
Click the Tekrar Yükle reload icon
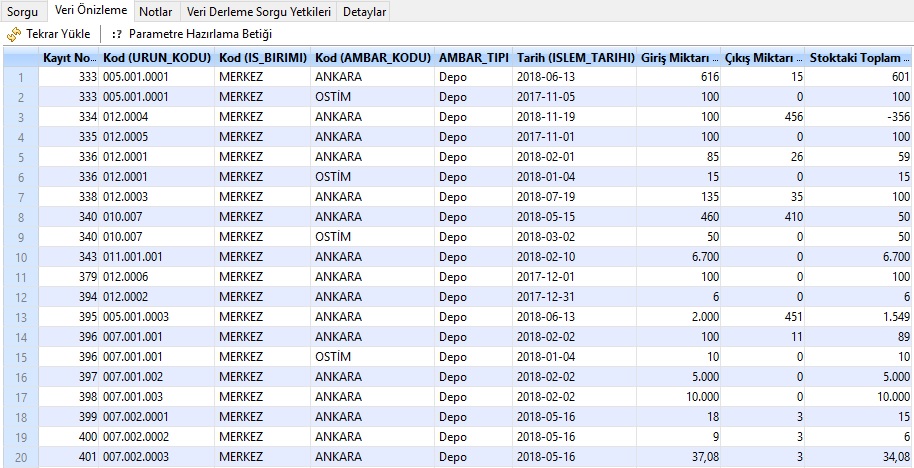(x=13, y=34)
